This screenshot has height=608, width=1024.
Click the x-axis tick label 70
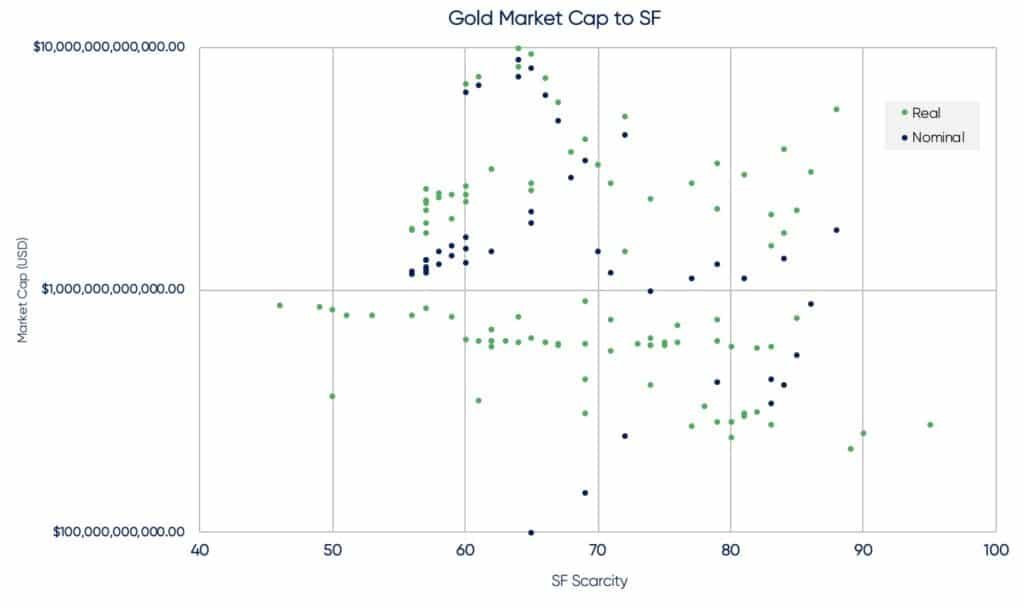(598, 550)
